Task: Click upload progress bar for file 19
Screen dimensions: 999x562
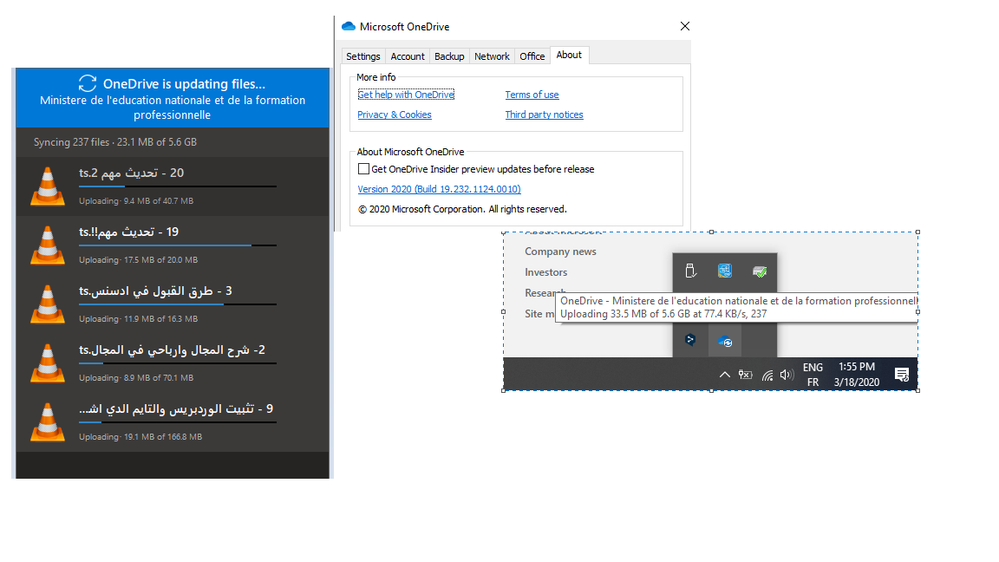Action: click(x=178, y=245)
